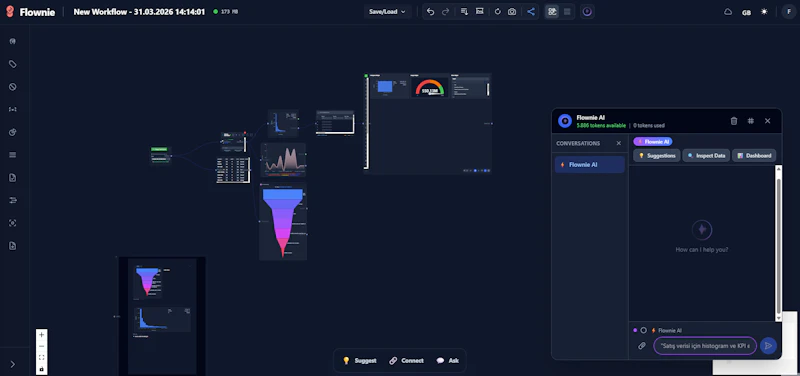Change language via GB selector

click(x=746, y=12)
